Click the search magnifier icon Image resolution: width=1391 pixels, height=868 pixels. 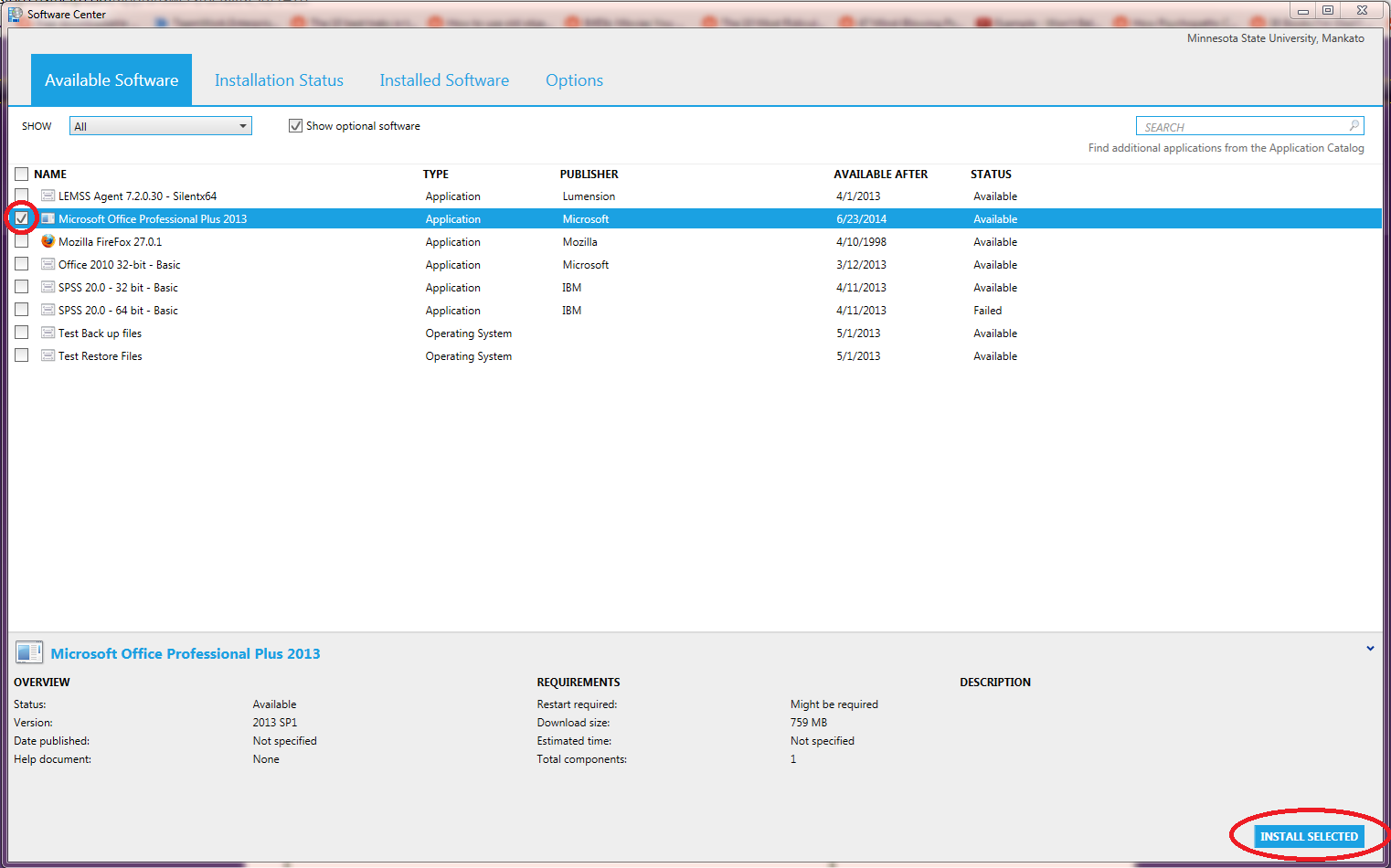1354,126
